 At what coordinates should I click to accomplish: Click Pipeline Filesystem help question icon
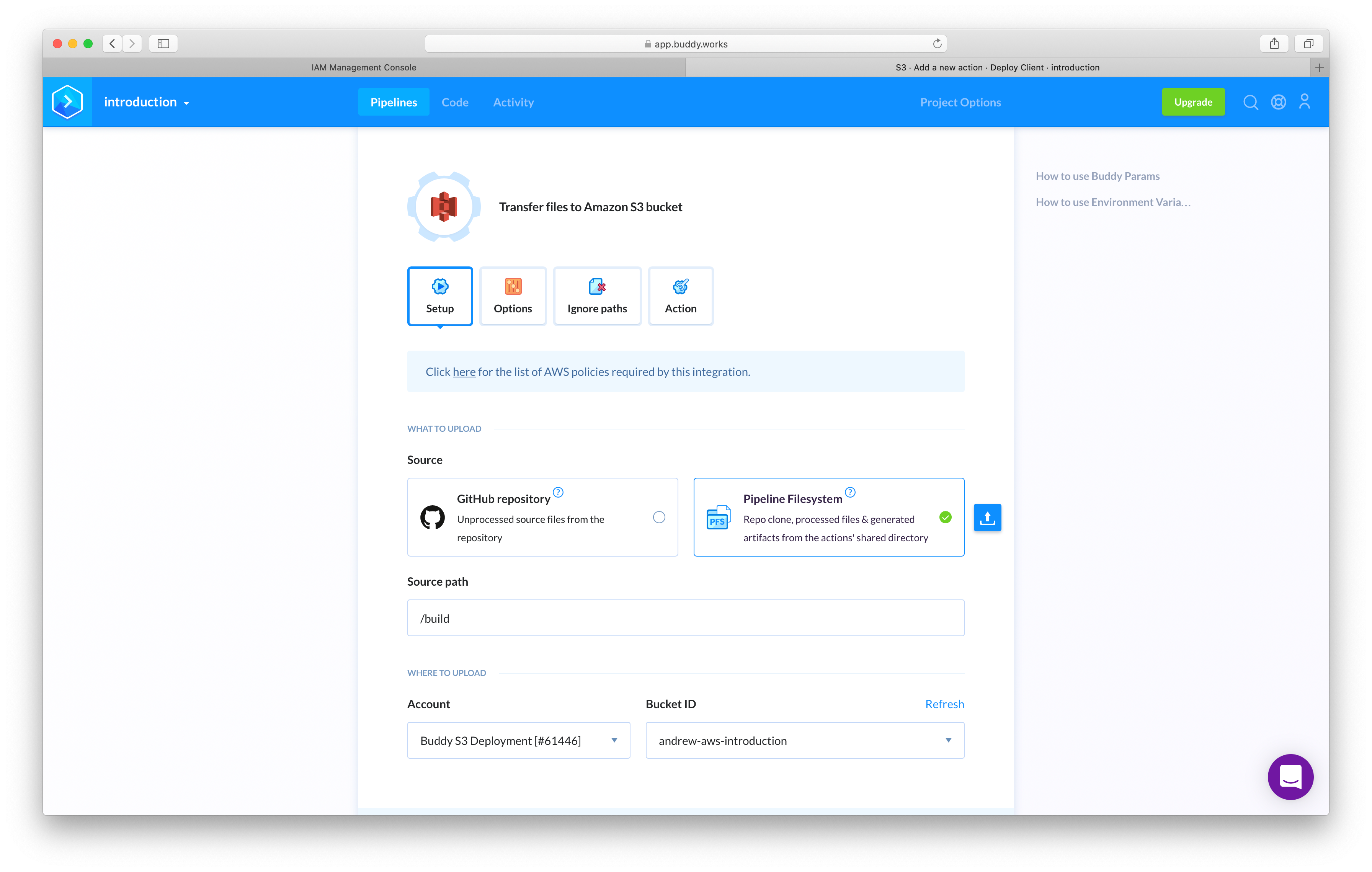[849, 492]
